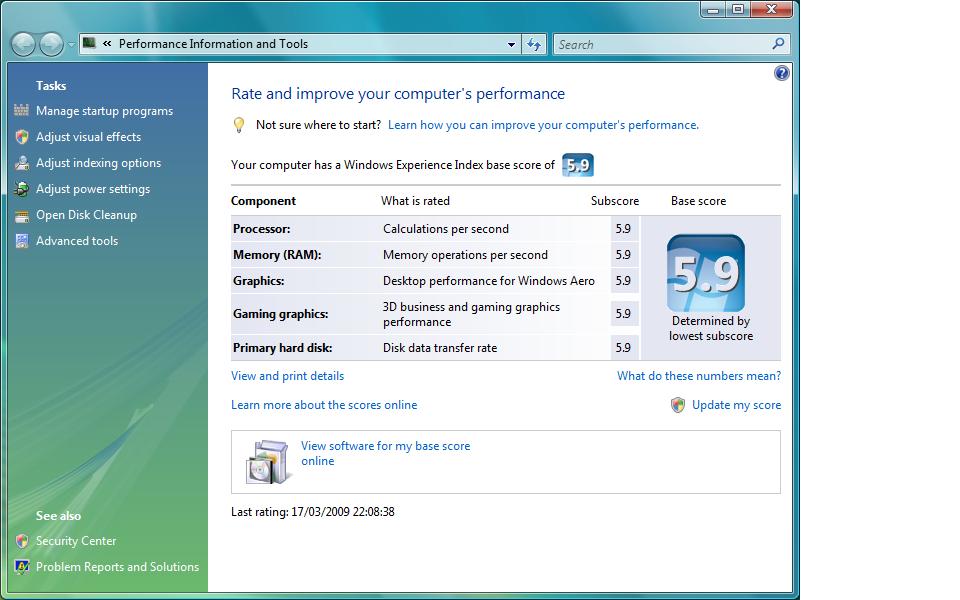Click the Advanced tools icon

(21, 241)
